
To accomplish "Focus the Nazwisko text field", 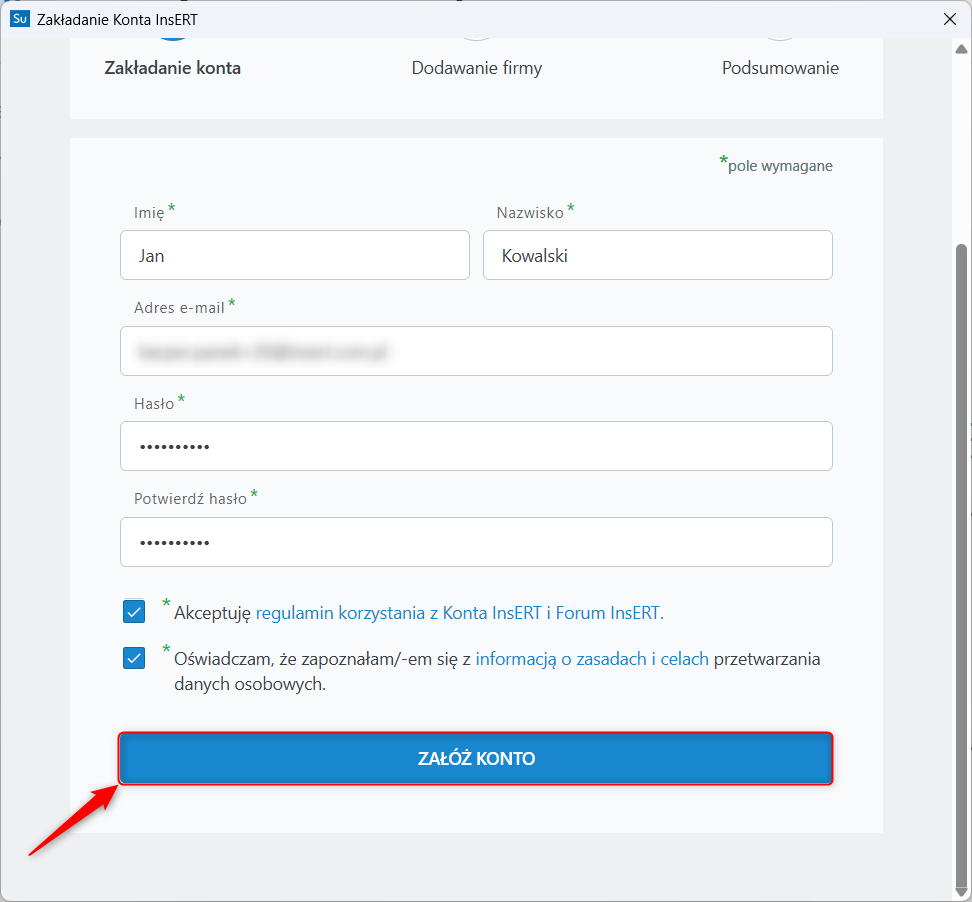I will (x=657, y=255).
